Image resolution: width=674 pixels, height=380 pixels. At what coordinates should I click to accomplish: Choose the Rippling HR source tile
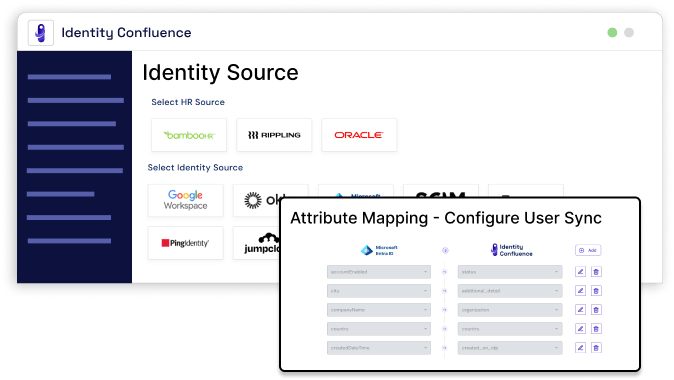tap(274, 135)
